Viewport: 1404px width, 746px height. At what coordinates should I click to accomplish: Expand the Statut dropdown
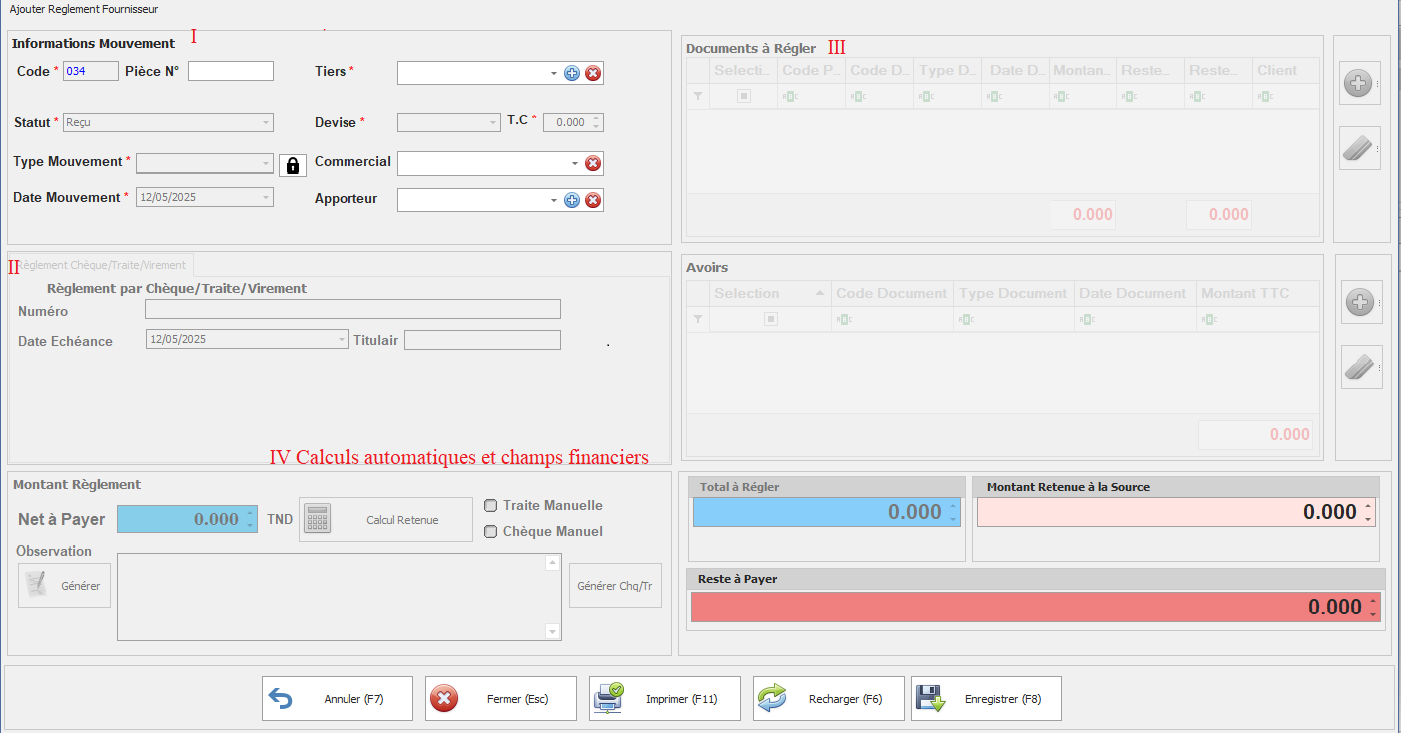tap(266, 123)
